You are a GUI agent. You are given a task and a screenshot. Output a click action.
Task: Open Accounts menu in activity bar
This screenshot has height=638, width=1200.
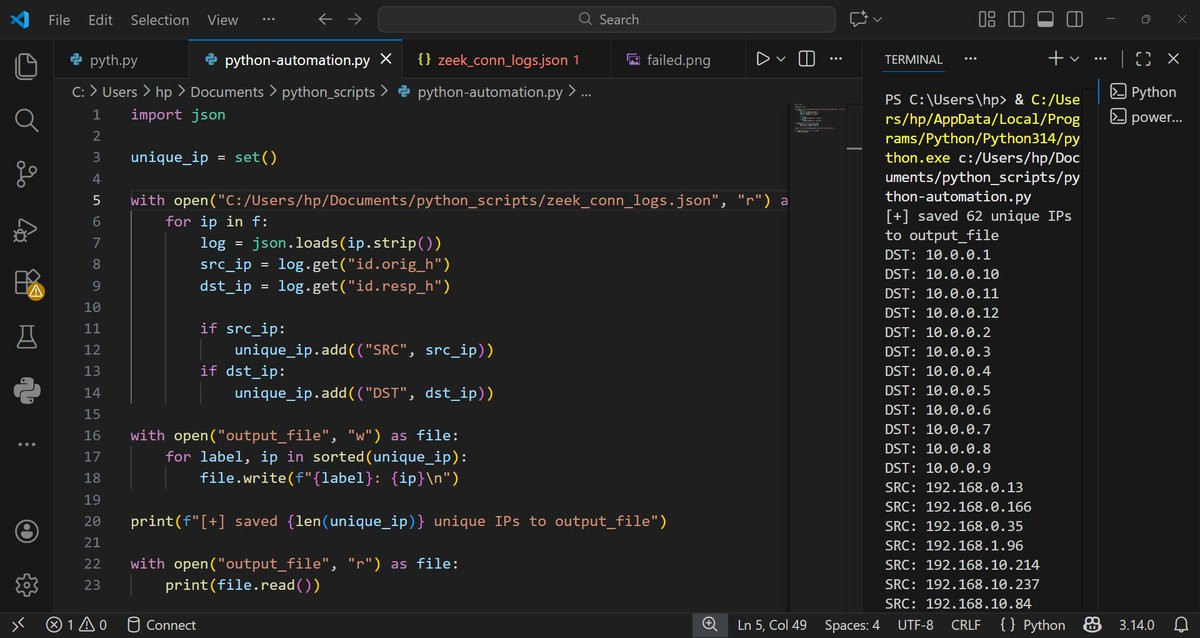27,531
